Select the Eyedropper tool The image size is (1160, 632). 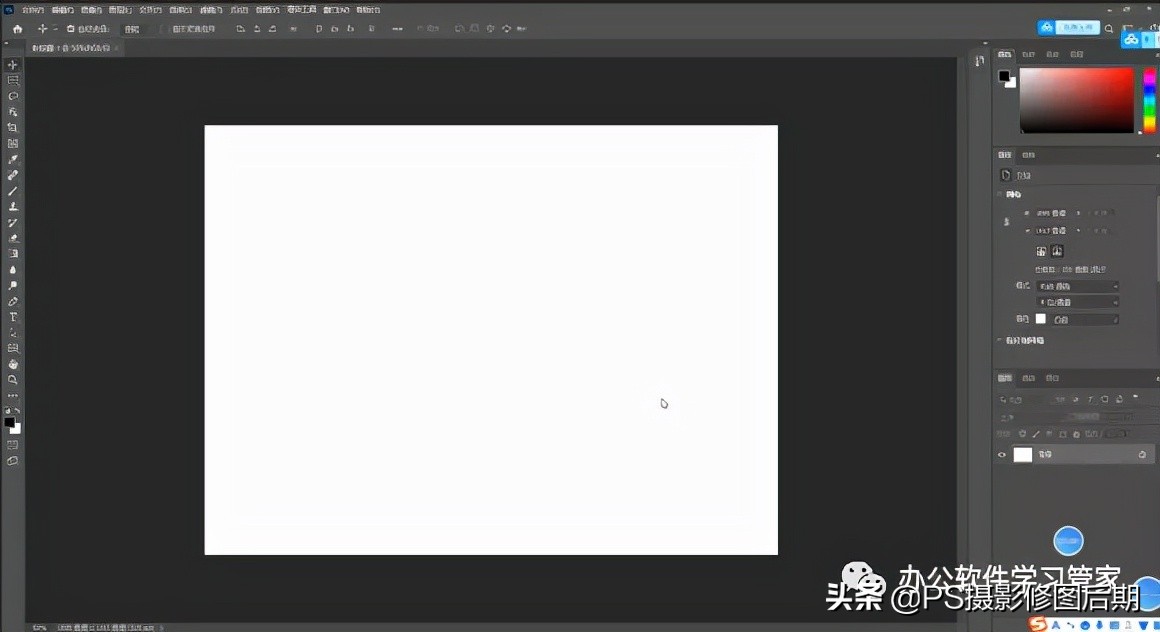click(x=13, y=159)
